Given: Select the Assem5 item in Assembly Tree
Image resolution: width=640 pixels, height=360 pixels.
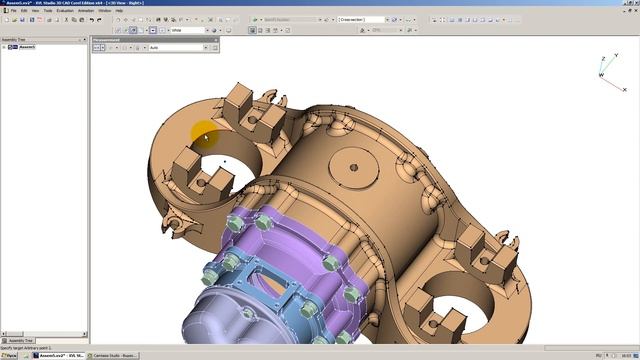Looking at the screenshot, I should point(27,47).
